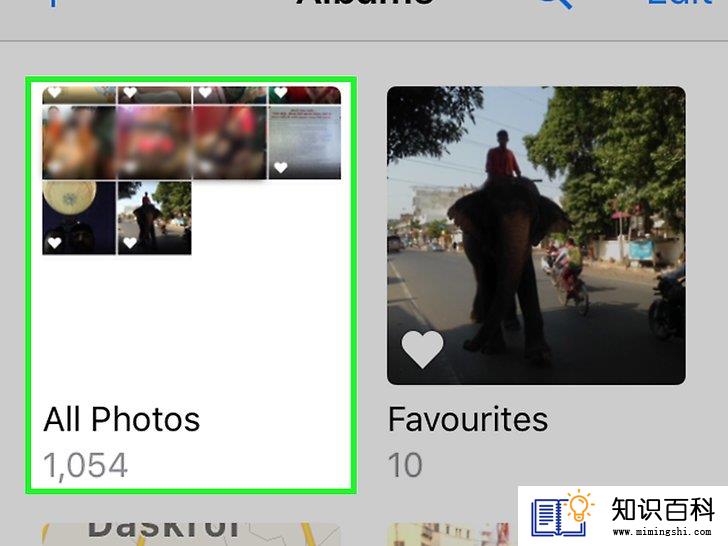
Task: Tap heart icon on clock thumbnail
Action: [x=54, y=242]
